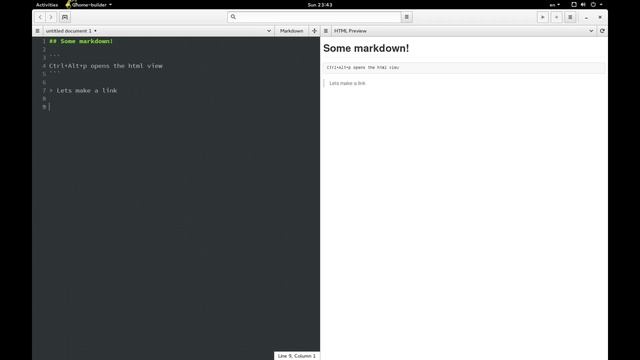Open the editor pane's document list icon
The image size is (640, 360).
pos(37,31)
